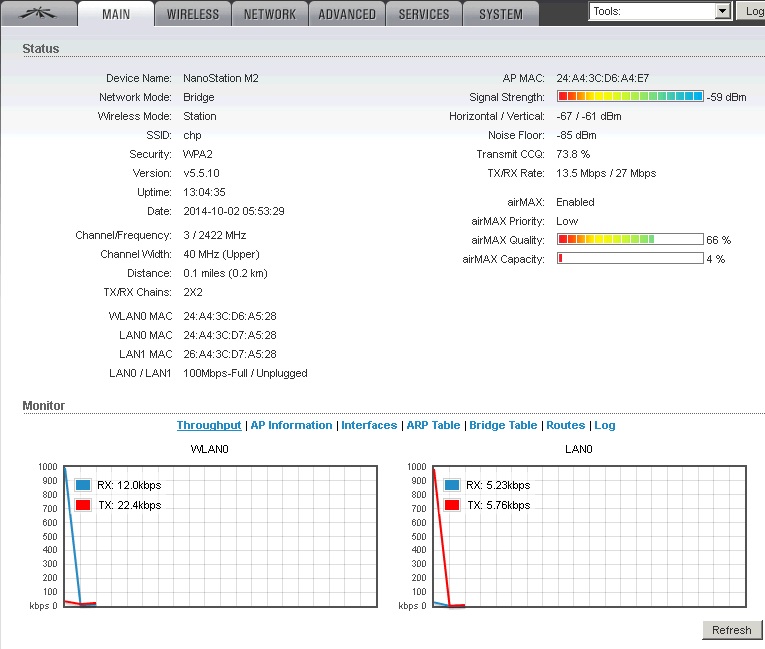Switch to the SYSTEM tab
765x649 pixels.
501,14
